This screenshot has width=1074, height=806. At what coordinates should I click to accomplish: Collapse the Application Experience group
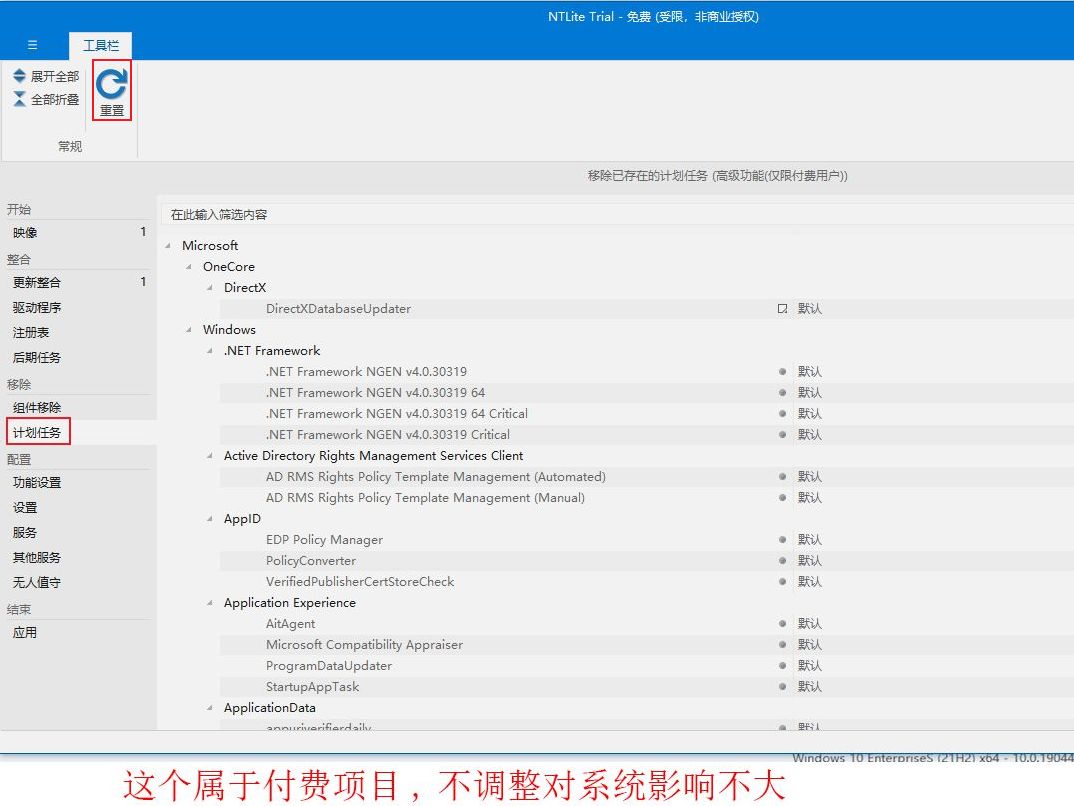[210, 603]
